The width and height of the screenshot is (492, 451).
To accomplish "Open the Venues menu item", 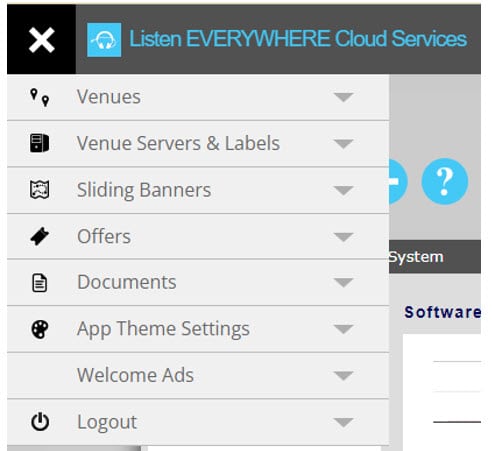I will pos(198,97).
